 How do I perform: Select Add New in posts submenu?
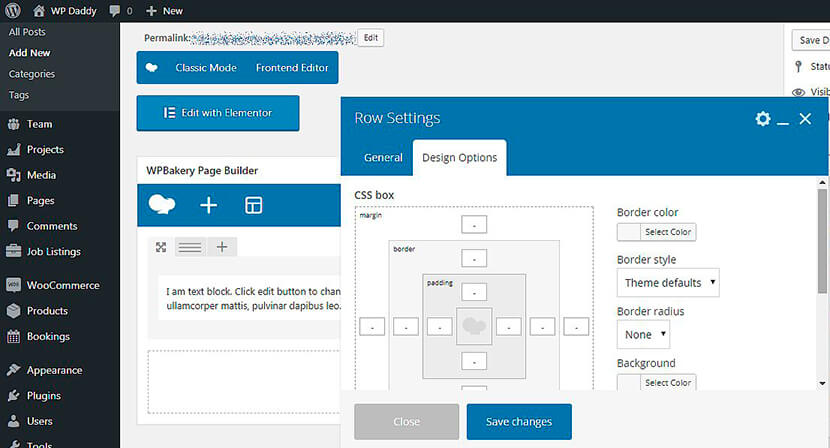[29, 53]
